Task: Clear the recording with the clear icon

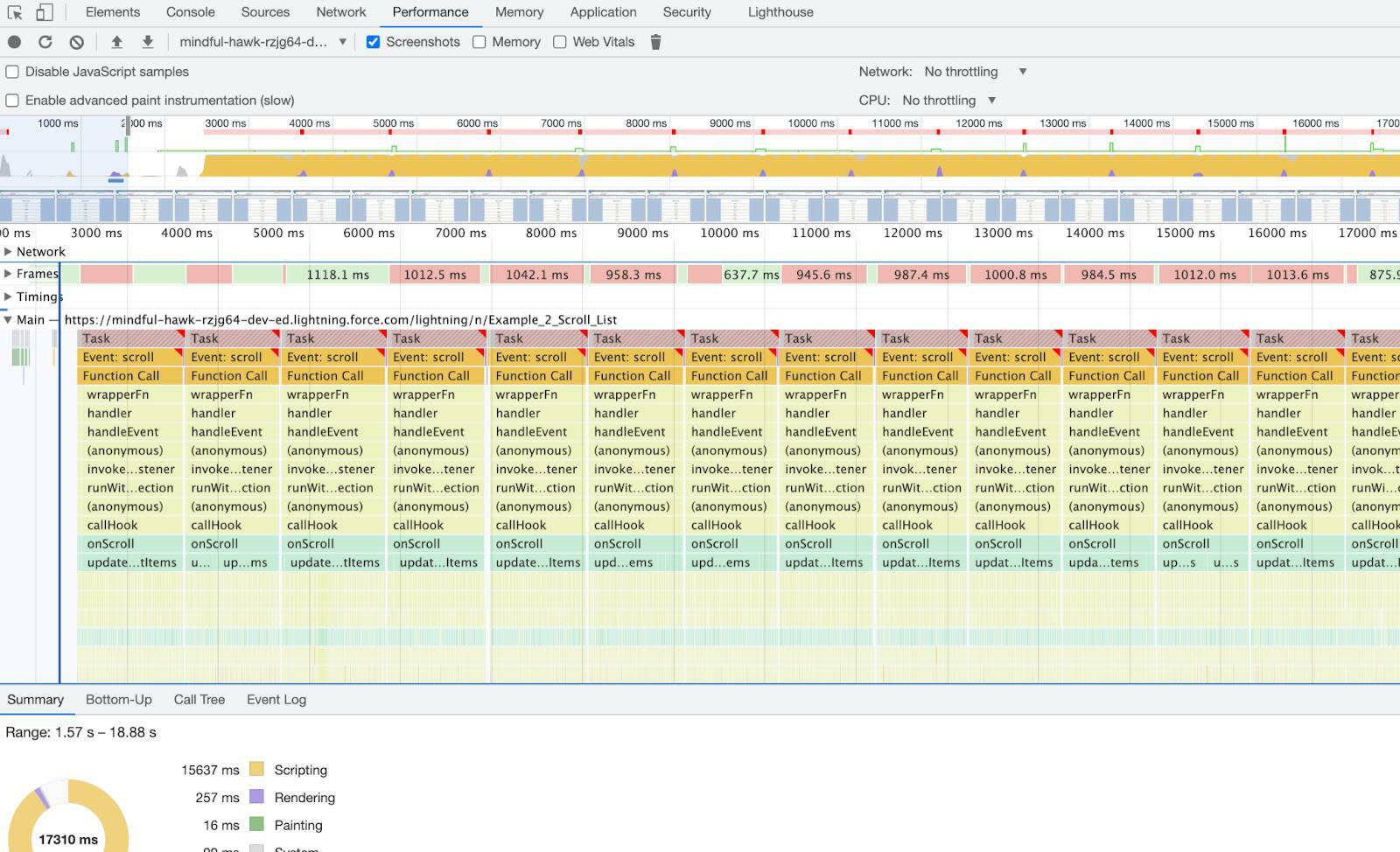Action: point(77,42)
